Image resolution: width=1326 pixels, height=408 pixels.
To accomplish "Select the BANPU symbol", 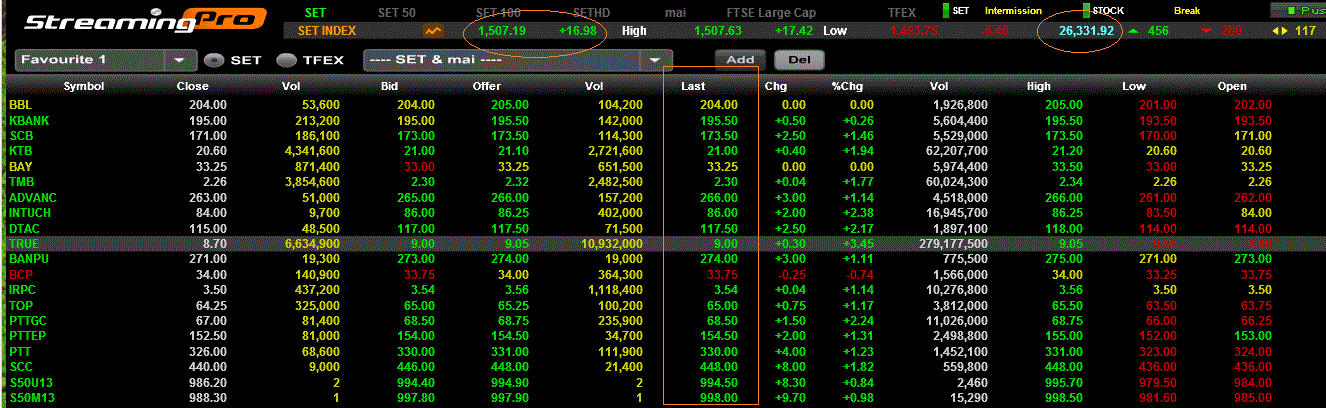I will click(x=29, y=258).
